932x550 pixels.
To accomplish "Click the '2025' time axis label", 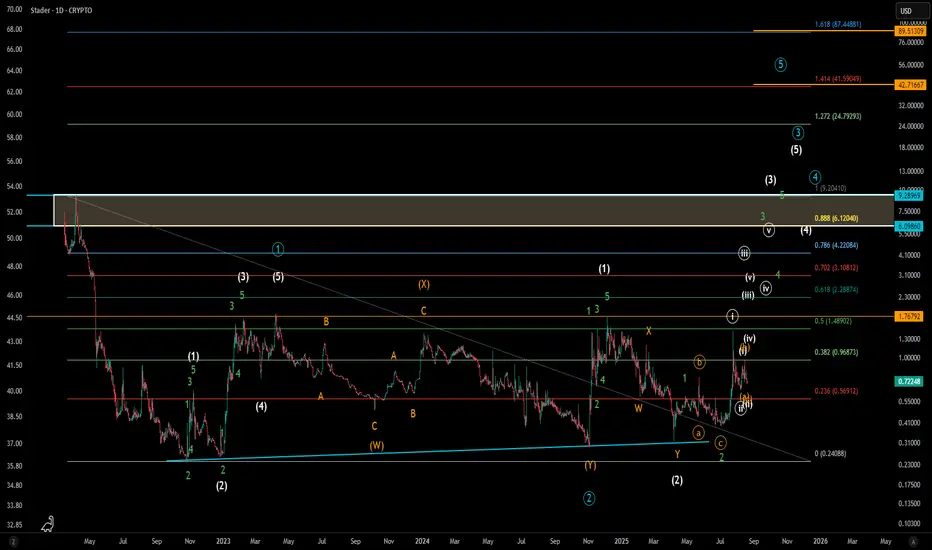I will 621,541.
